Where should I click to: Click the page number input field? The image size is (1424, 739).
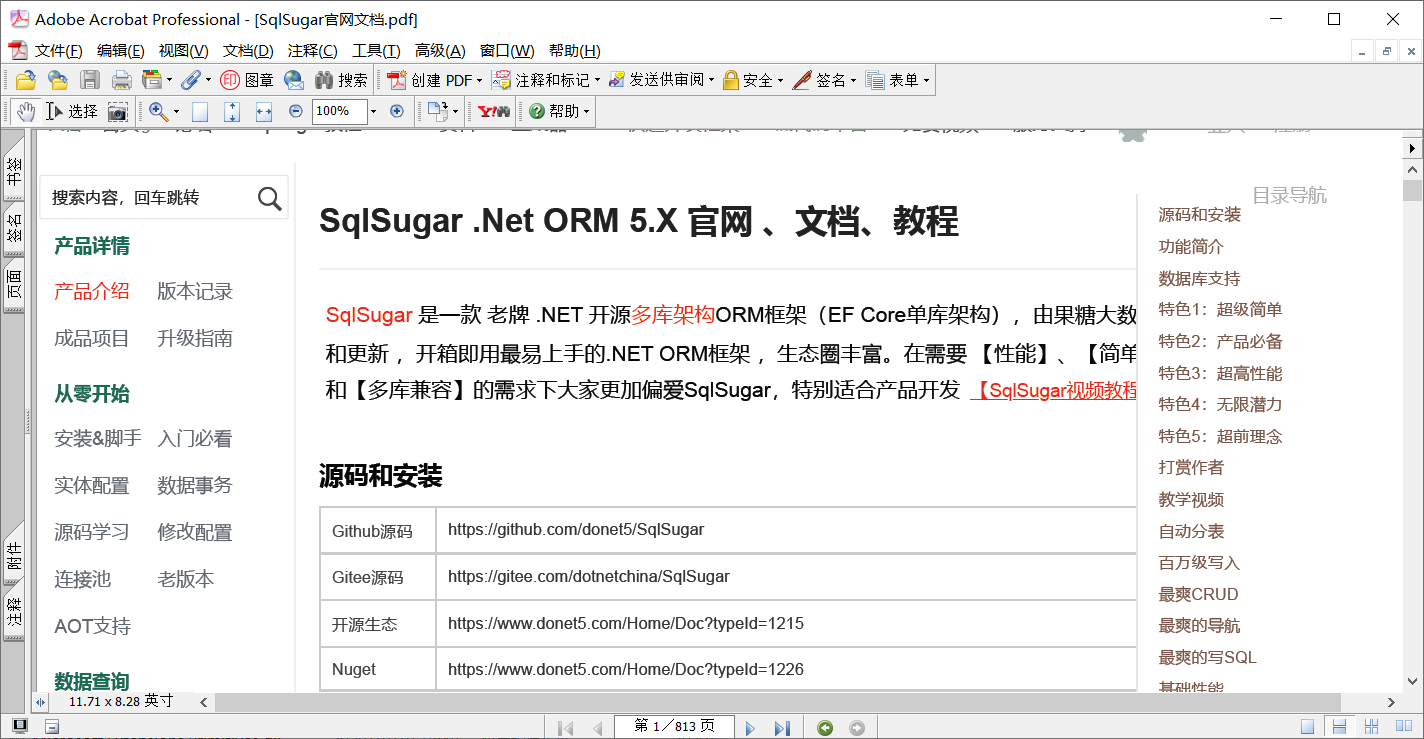[x=674, y=727]
